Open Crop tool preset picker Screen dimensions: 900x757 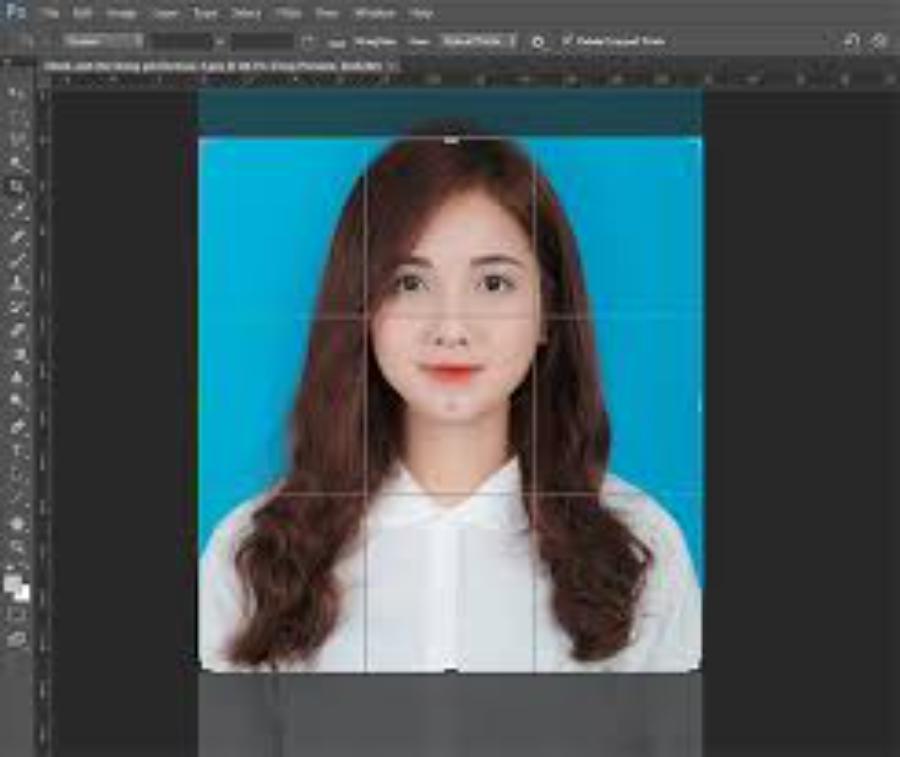(x=26, y=41)
